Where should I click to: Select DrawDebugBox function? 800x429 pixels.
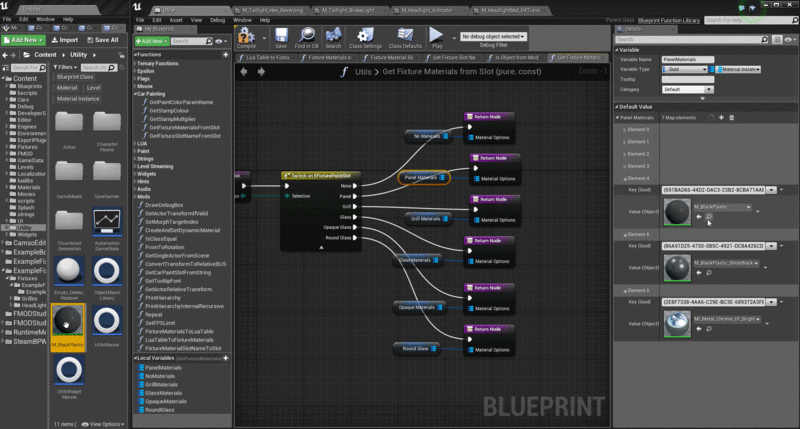[x=164, y=205]
